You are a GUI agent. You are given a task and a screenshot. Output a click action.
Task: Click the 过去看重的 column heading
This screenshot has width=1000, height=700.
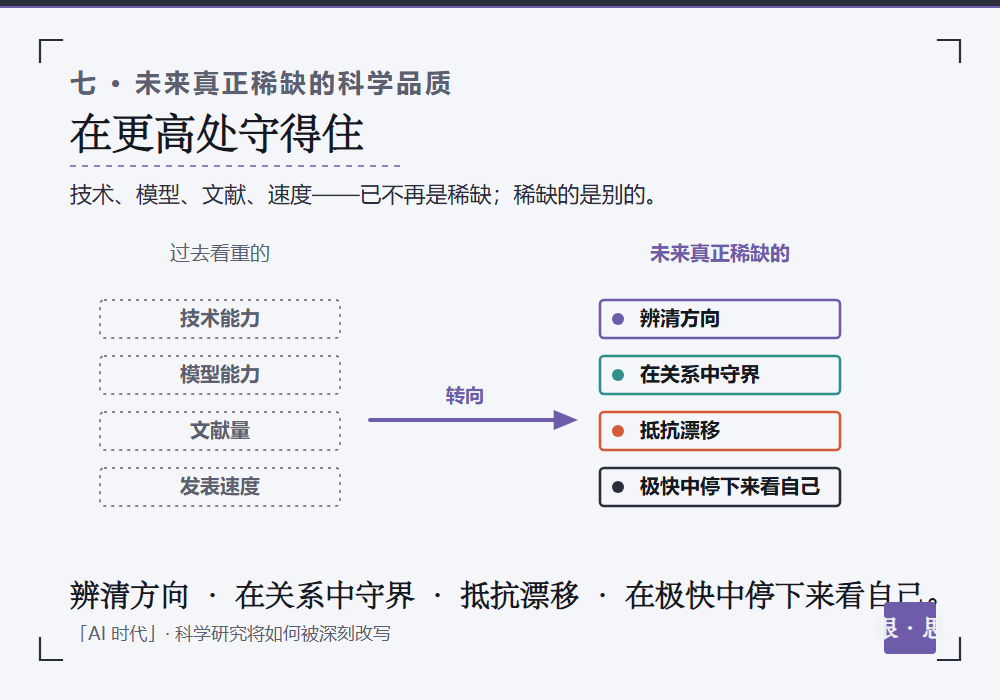220,254
